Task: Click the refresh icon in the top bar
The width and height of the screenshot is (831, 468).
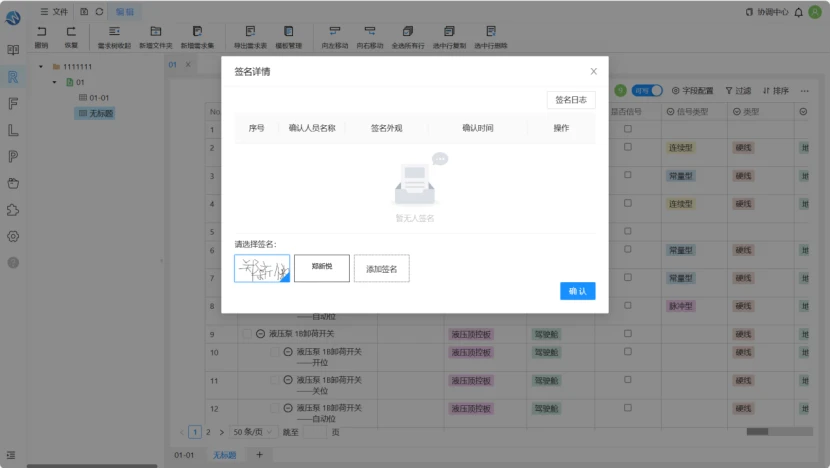Action: click(x=99, y=12)
